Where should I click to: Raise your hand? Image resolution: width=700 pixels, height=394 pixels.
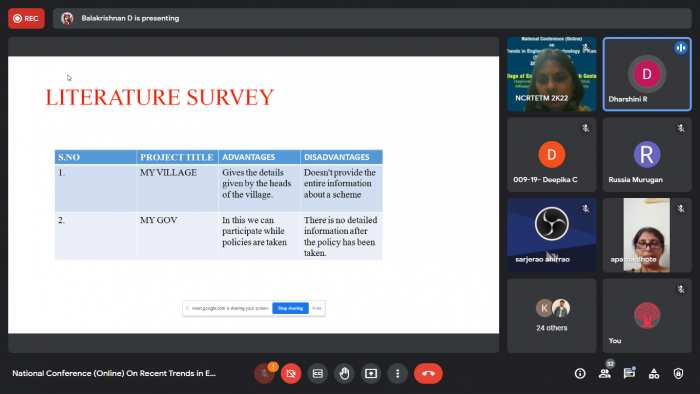pyautogui.click(x=344, y=373)
